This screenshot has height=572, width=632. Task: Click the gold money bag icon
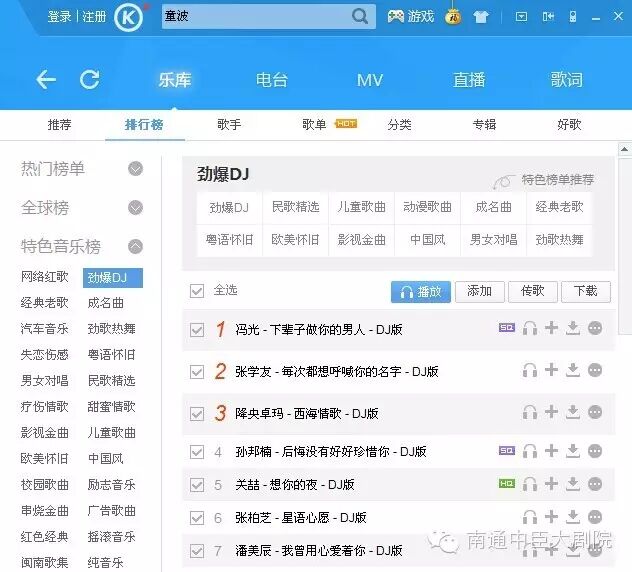(453, 17)
